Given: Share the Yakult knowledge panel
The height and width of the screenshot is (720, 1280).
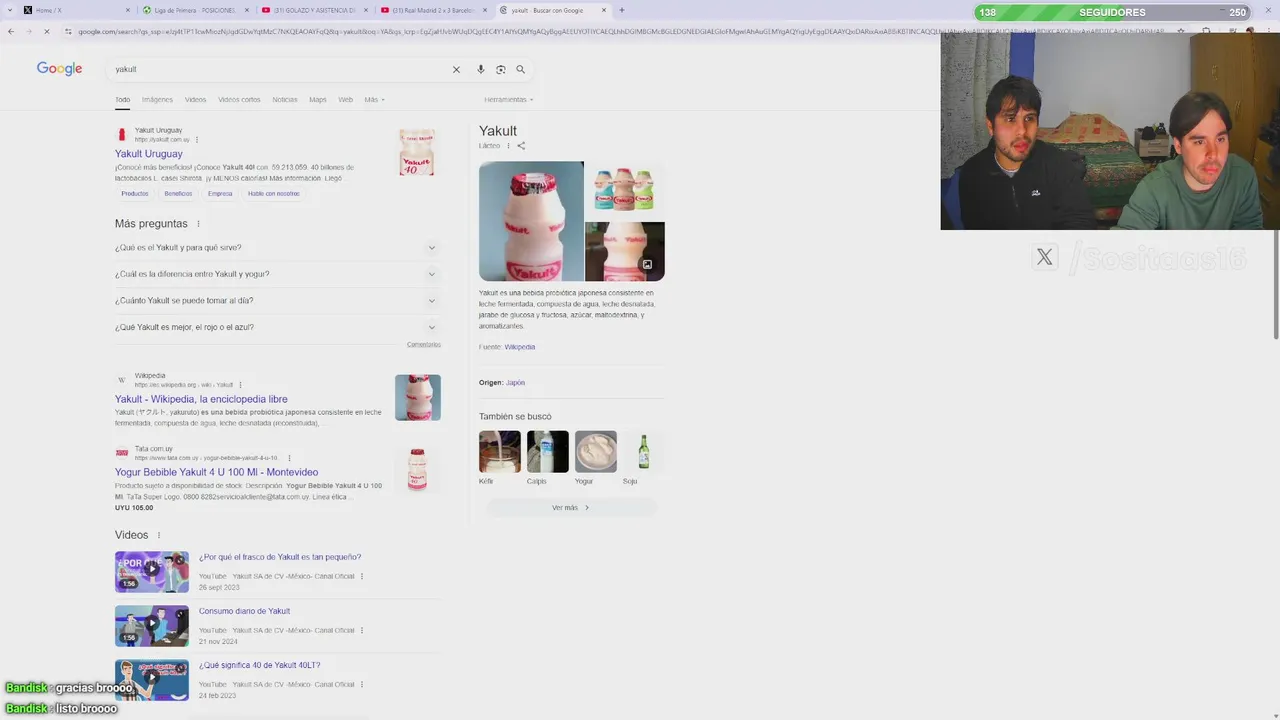Looking at the screenshot, I should point(521,146).
